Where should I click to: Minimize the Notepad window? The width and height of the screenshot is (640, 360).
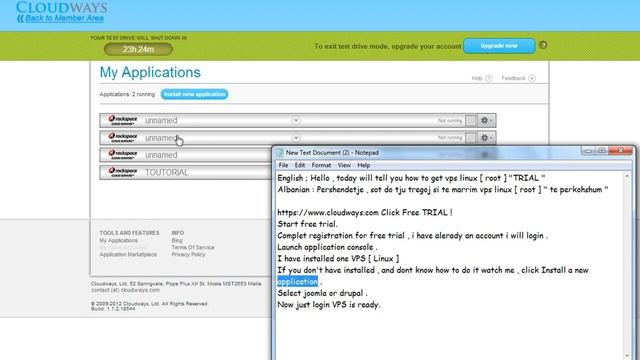[x=588, y=151]
